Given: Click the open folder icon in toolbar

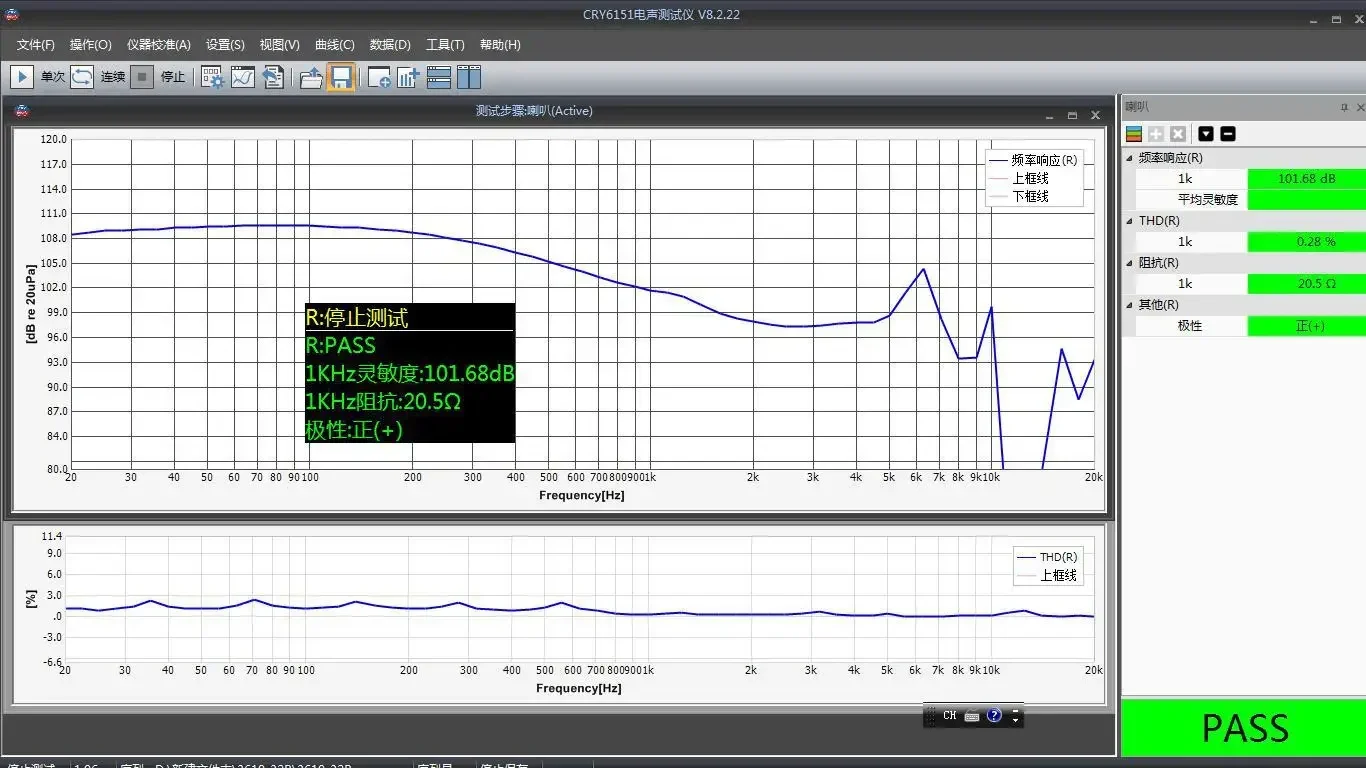Looking at the screenshot, I should (311, 77).
